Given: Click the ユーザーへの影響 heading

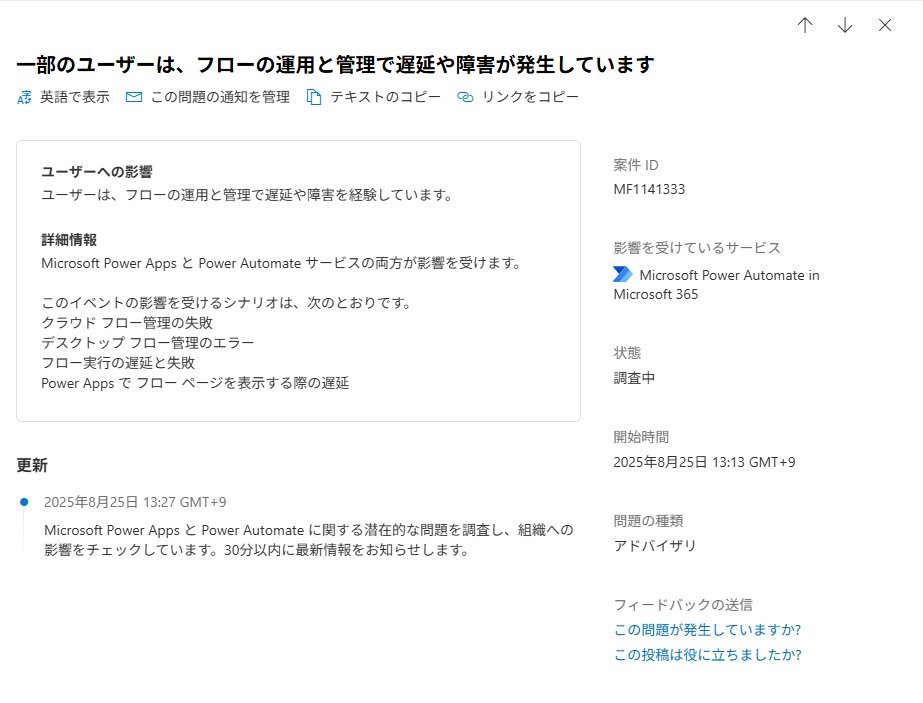Looking at the screenshot, I should coord(97,172).
